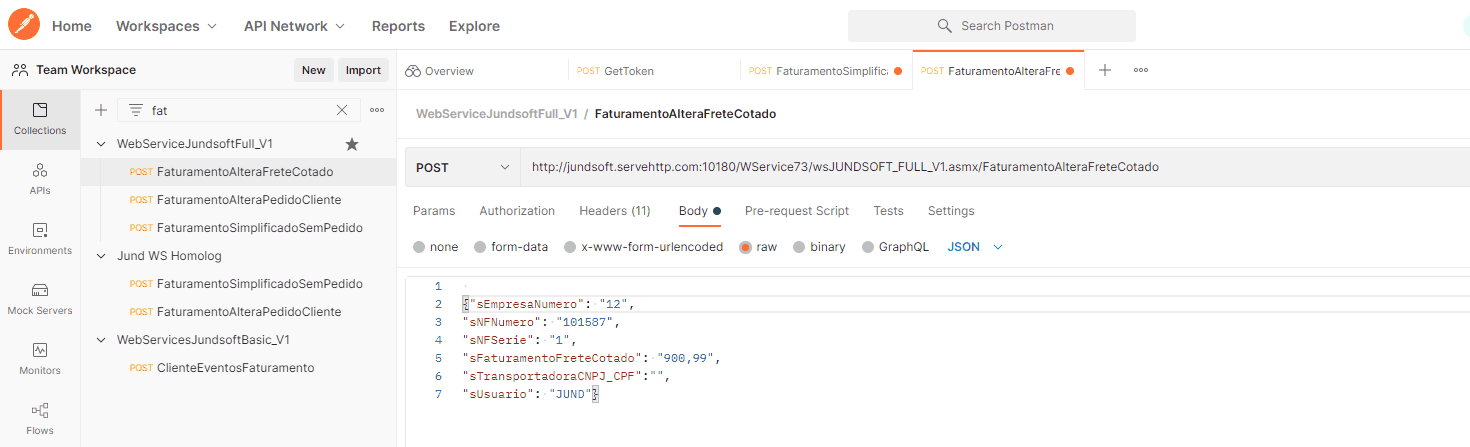The width and height of the screenshot is (1470, 447).
Task: Open the Environments sidebar panel
Action: tap(40, 239)
